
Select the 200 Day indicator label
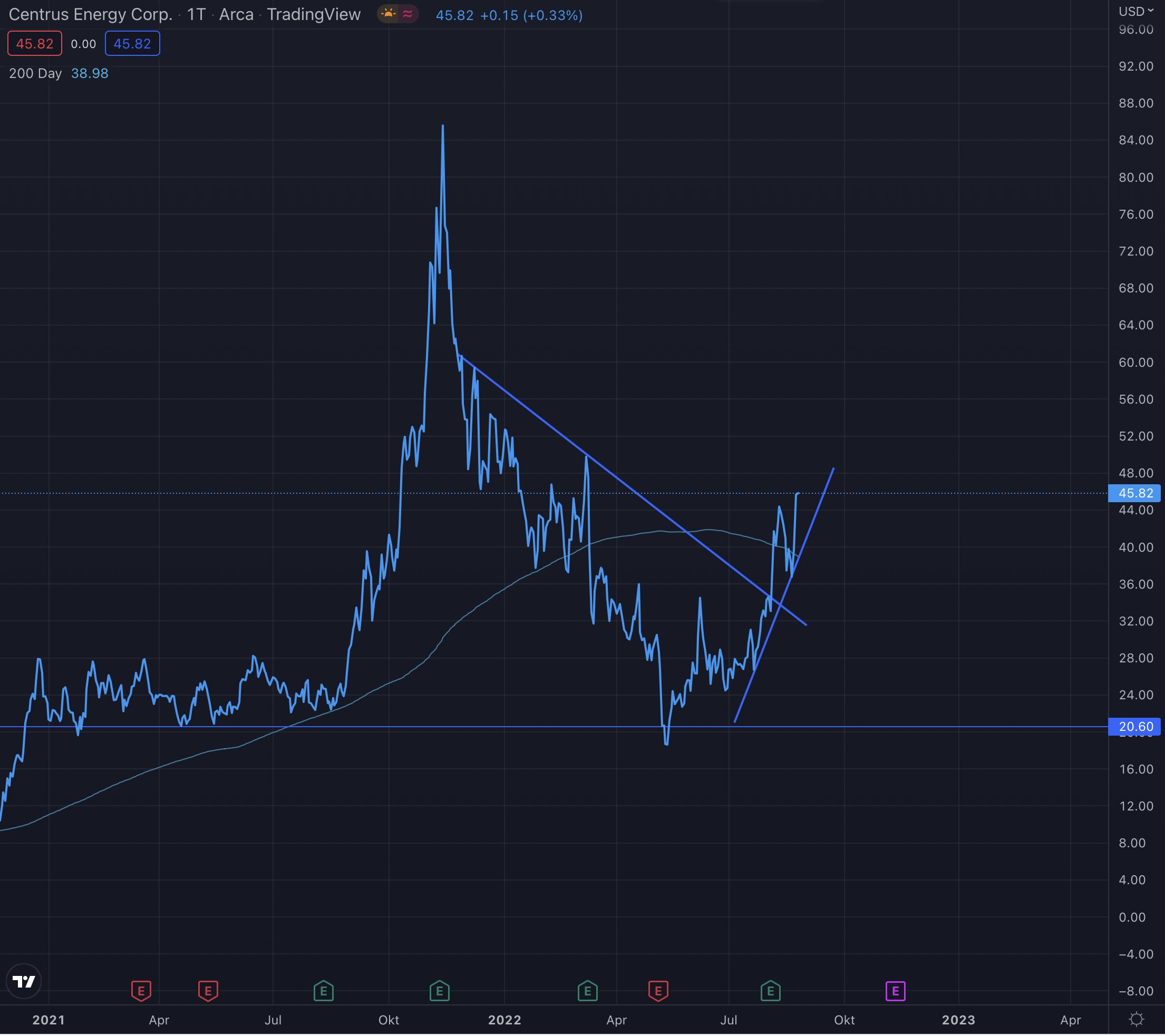35,74
